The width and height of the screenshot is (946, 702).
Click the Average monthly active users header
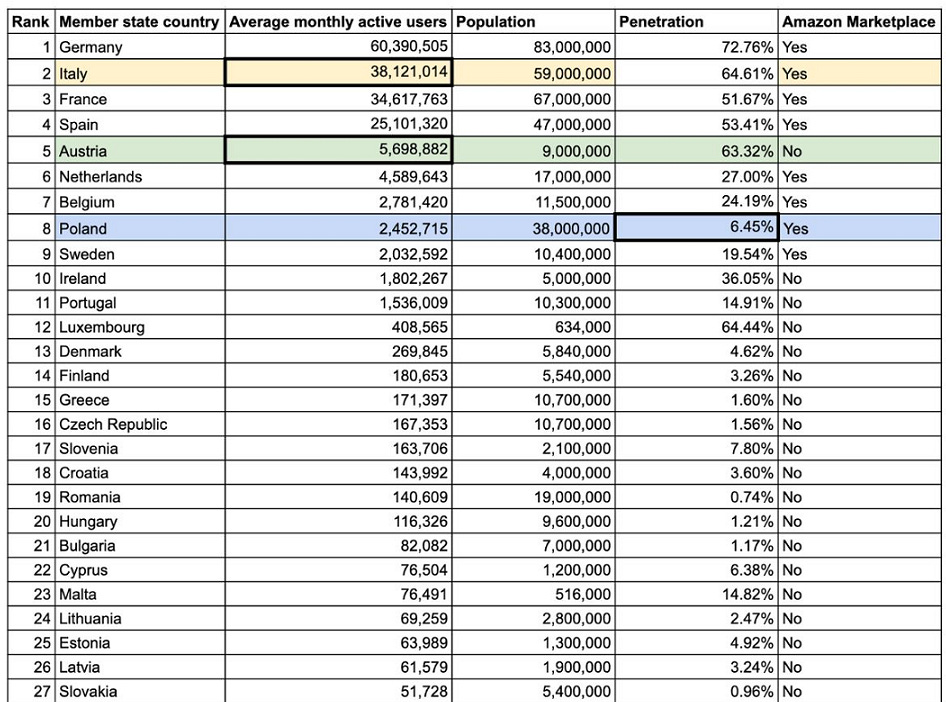(338, 22)
